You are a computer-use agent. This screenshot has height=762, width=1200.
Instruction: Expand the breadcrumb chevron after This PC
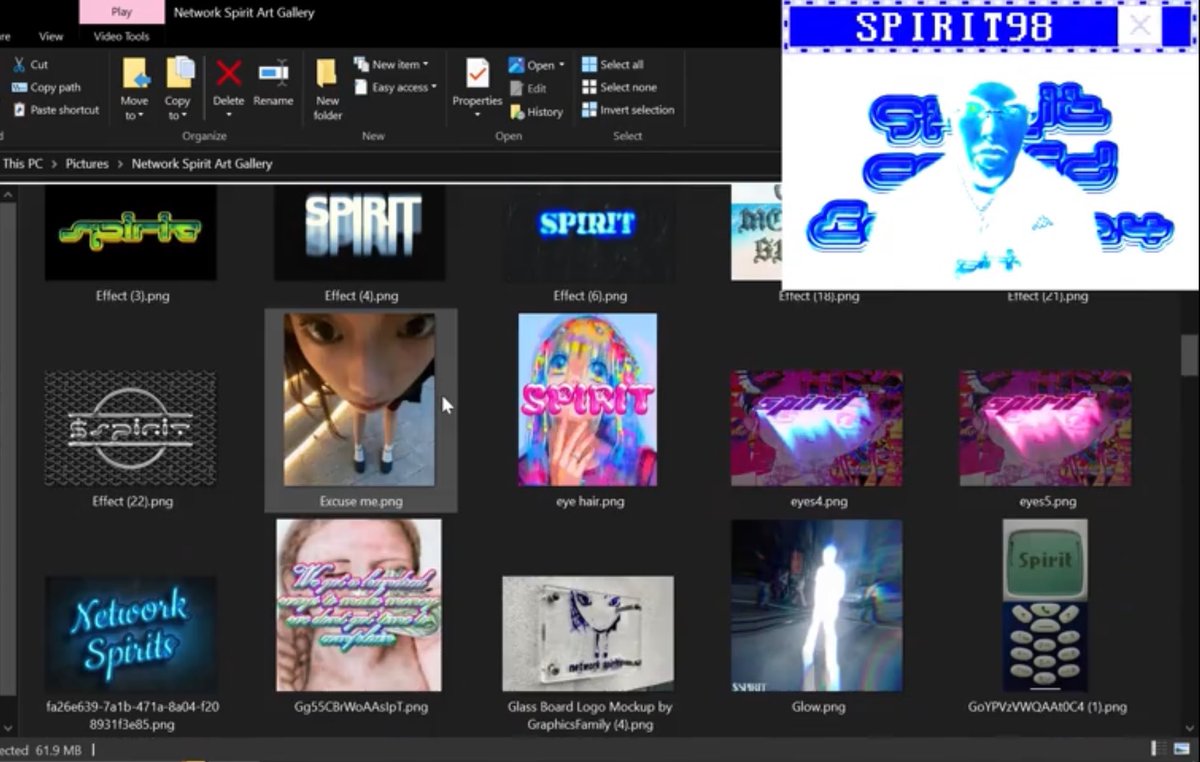[54, 164]
